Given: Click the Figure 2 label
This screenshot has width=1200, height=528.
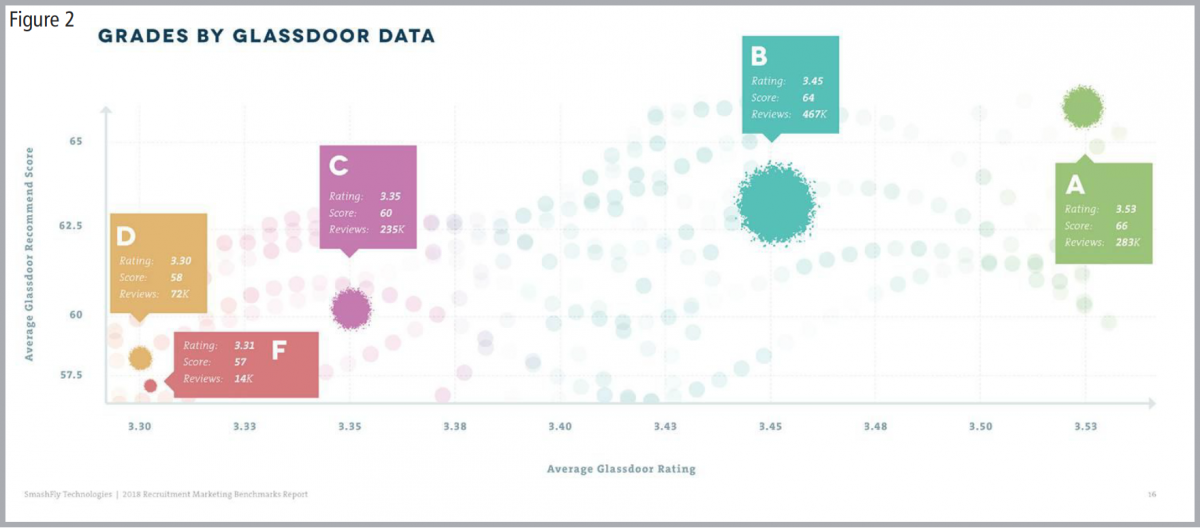Looking at the screenshot, I should [42, 20].
